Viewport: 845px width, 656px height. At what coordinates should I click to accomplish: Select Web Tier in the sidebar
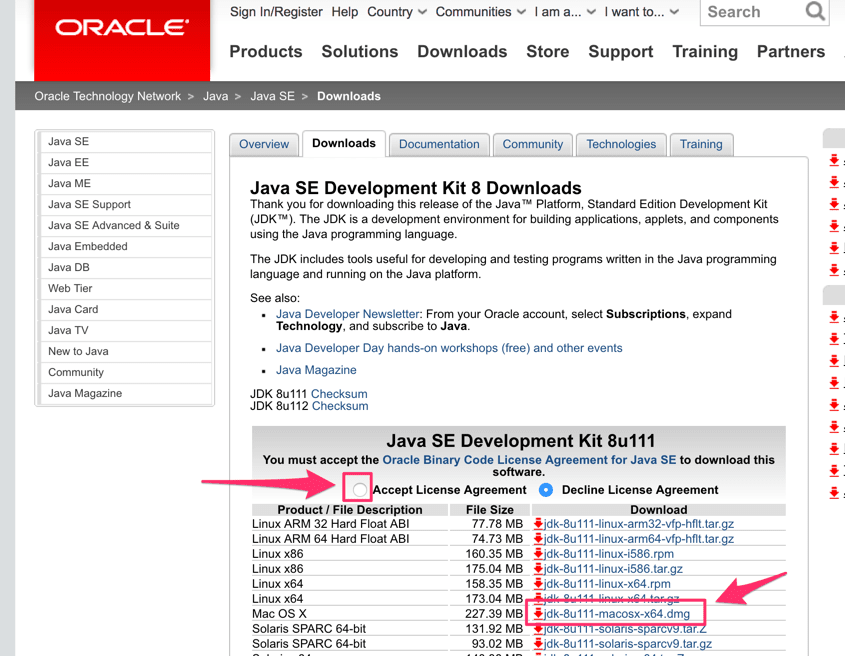pos(126,288)
